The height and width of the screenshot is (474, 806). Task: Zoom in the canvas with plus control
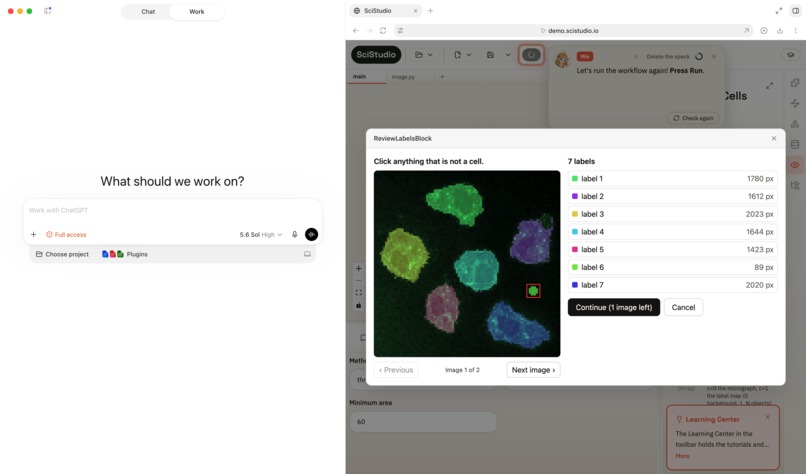click(x=359, y=268)
